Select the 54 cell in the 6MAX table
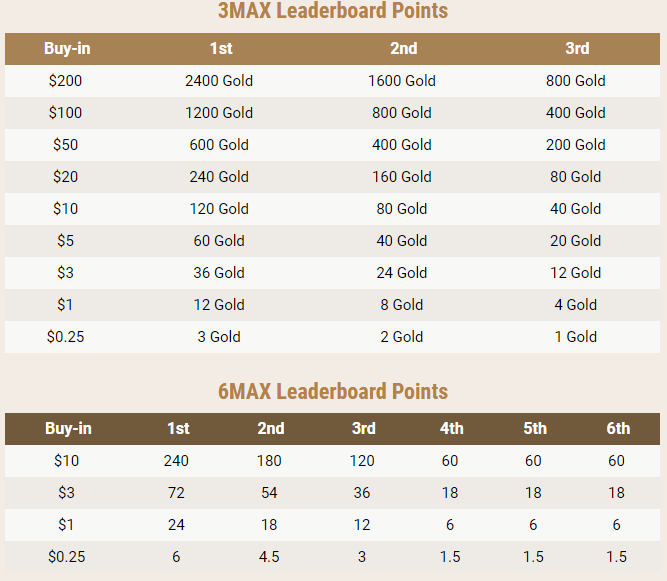Image resolution: width=667 pixels, height=581 pixels. pos(270,493)
